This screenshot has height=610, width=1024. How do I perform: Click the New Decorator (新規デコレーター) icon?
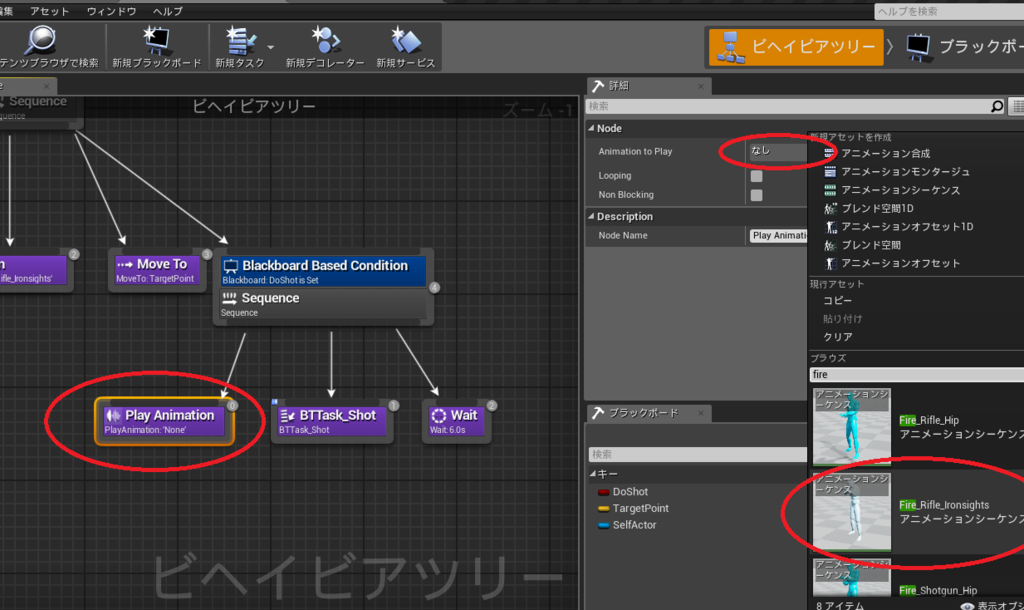(x=325, y=41)
